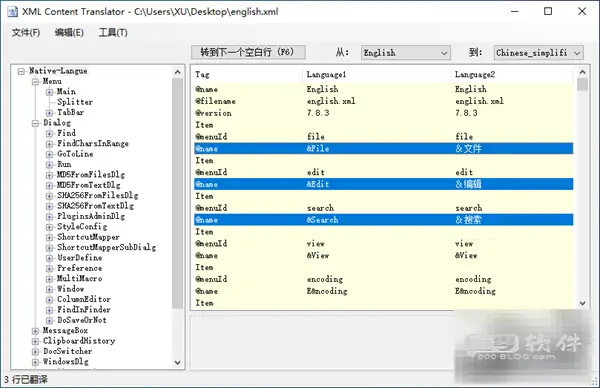Open the 编辑(E) menu

(69, 33)
